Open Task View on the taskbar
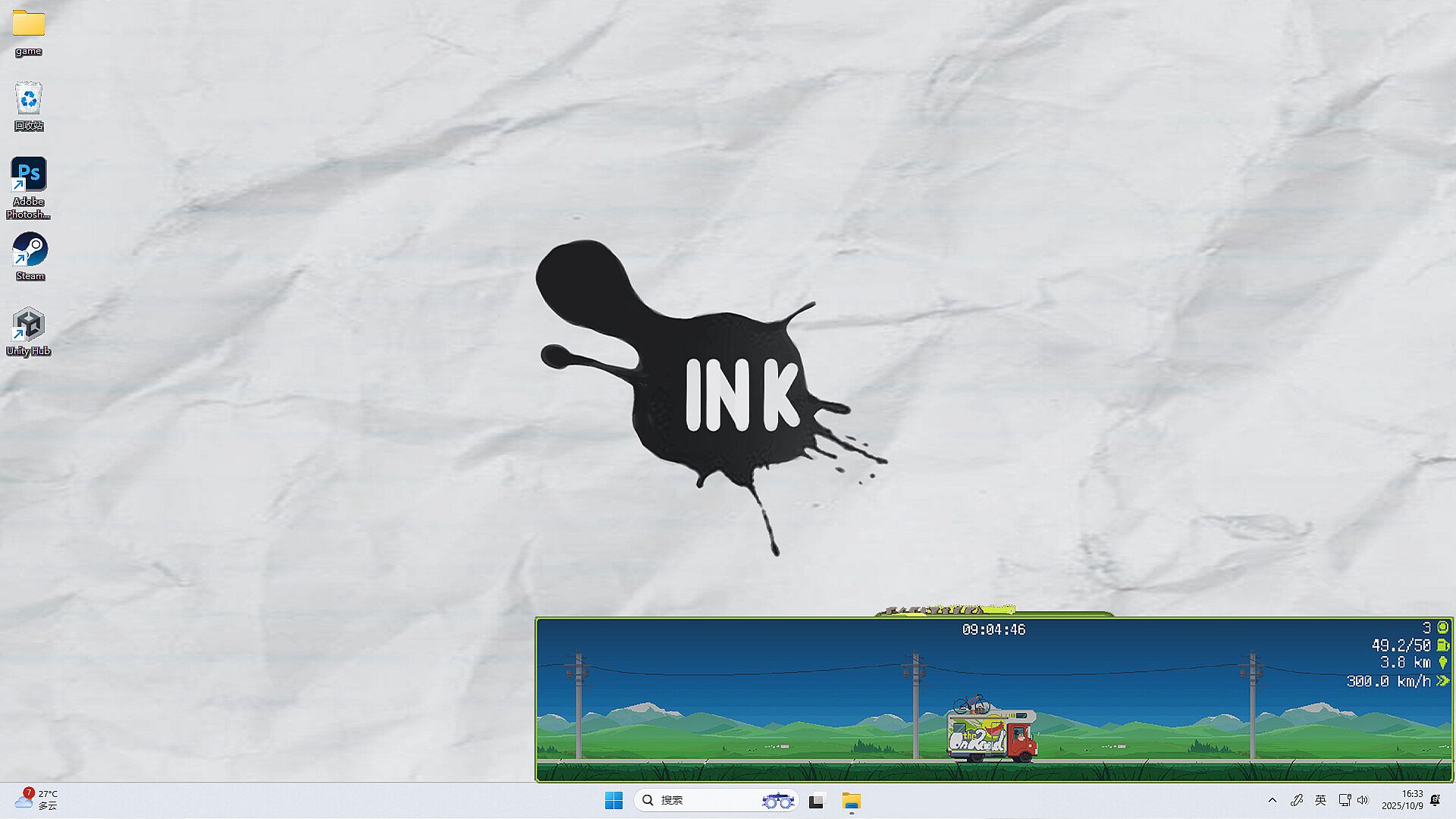Viewport: 1456px width, 819px height. (816, 801)
